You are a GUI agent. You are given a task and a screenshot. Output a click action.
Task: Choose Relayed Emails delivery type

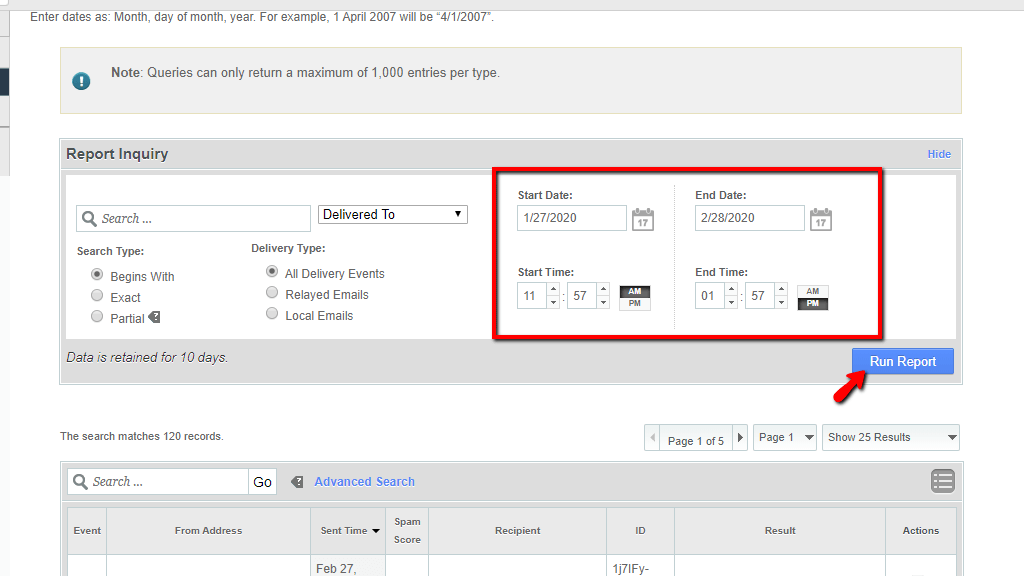pos(272,293)
